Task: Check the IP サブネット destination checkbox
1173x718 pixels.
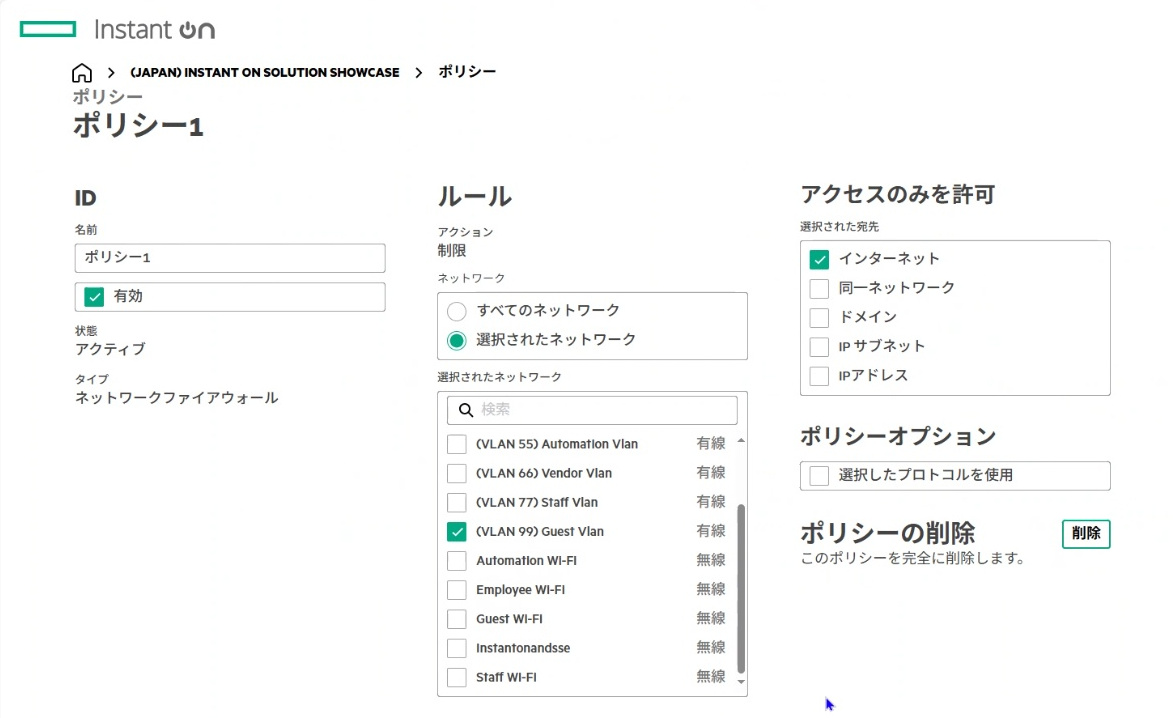Action: click(x=820, y=347)
